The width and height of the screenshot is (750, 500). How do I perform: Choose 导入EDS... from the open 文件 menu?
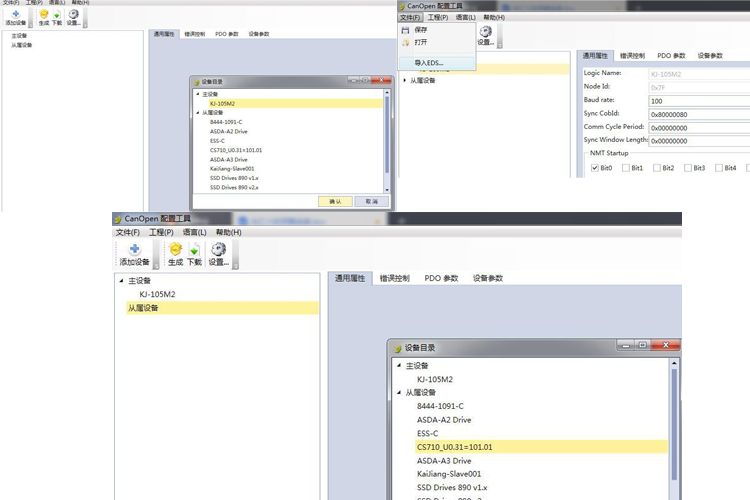tap(437, 63)
